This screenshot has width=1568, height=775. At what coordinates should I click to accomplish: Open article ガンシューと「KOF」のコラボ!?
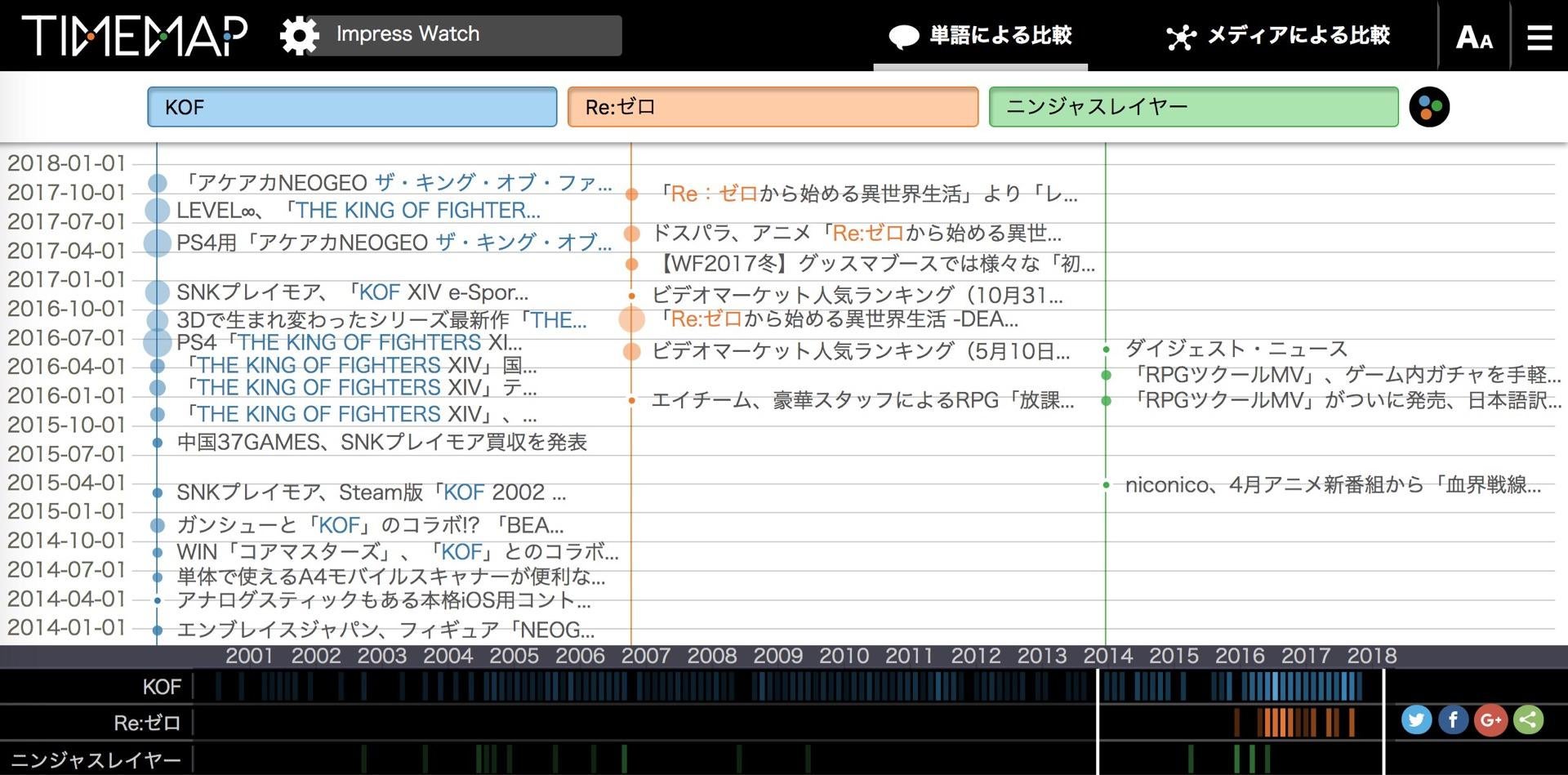370,525
